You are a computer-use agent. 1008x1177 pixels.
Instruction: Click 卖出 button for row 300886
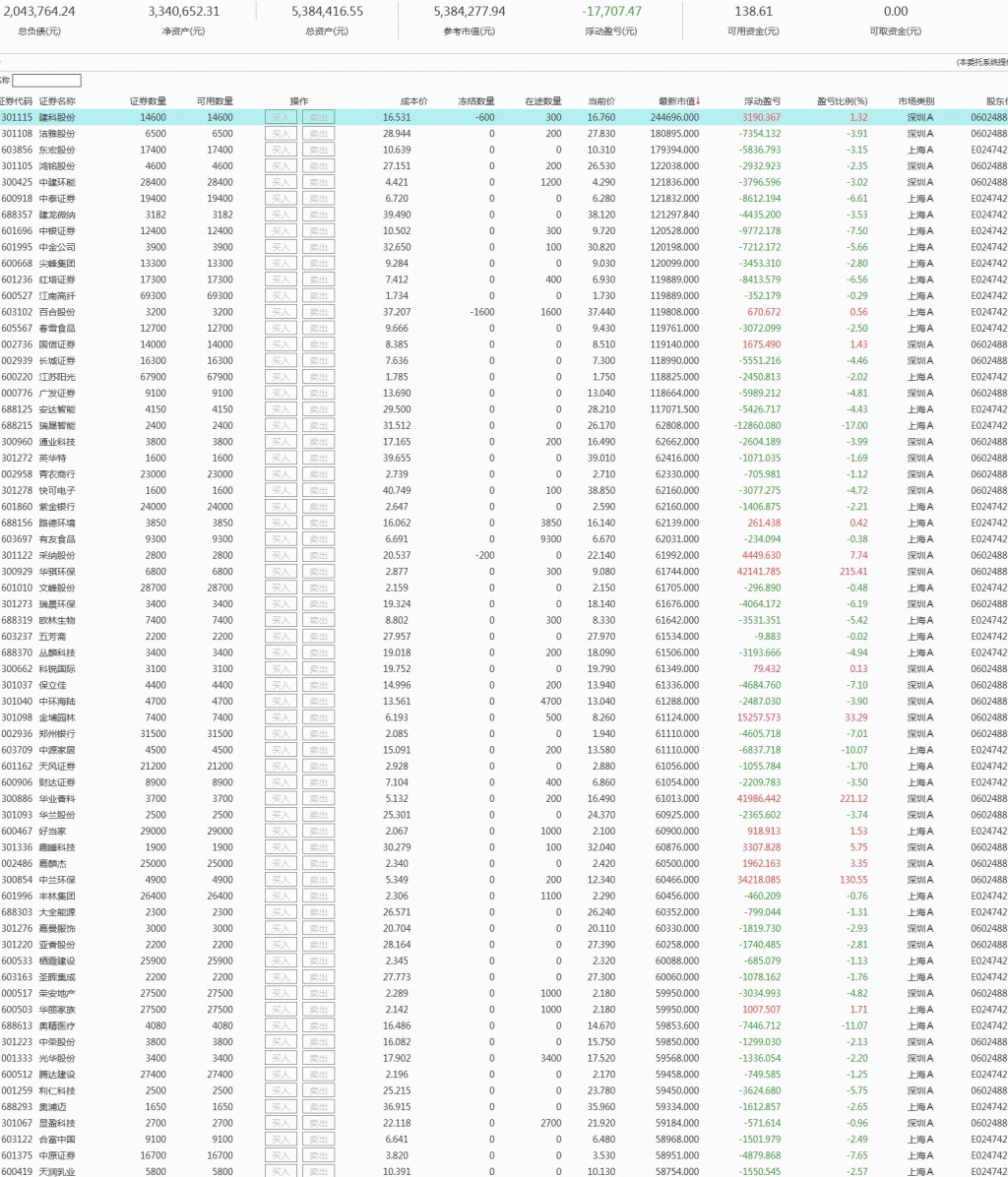pos(318,799)
